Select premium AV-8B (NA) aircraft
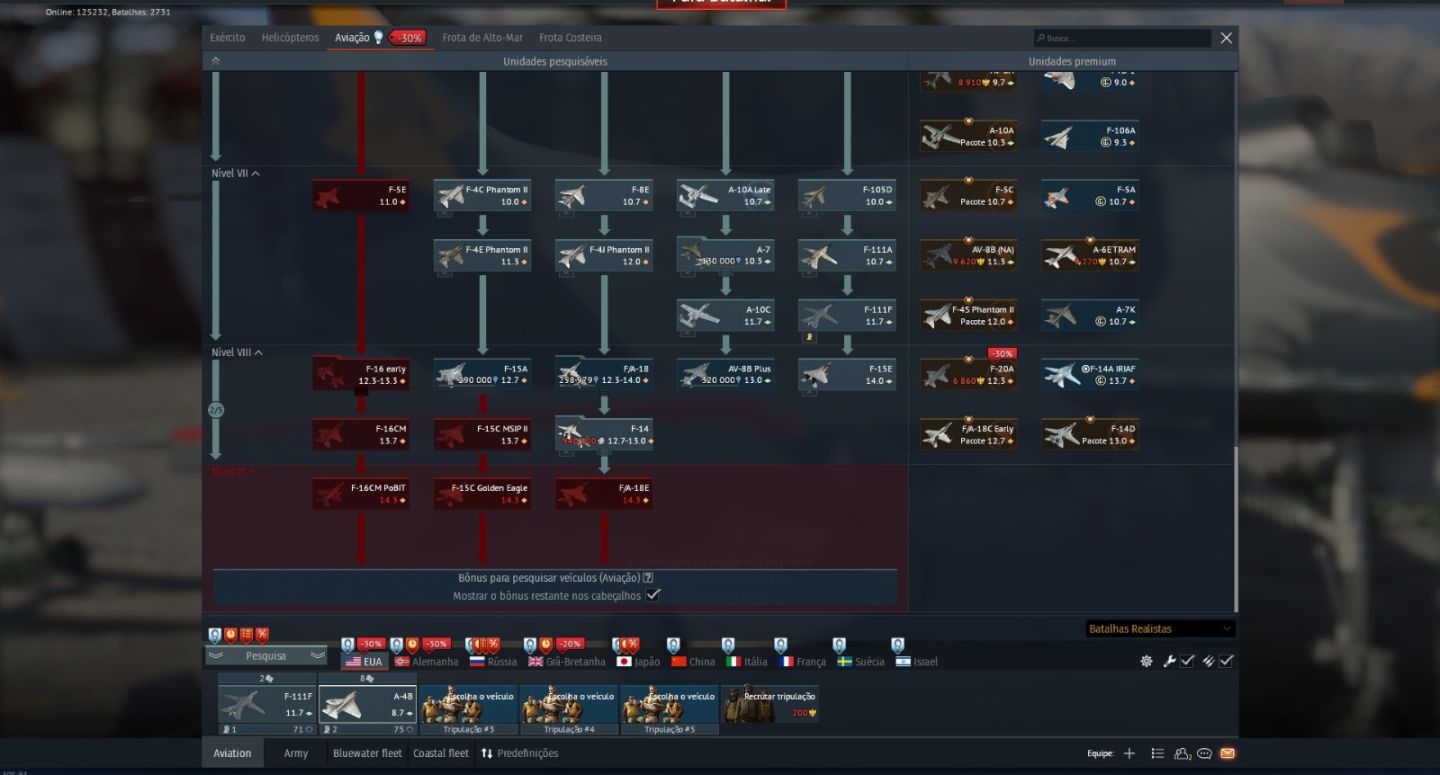The width and height of the screenshot is (1440, 775). coord(969,256)
